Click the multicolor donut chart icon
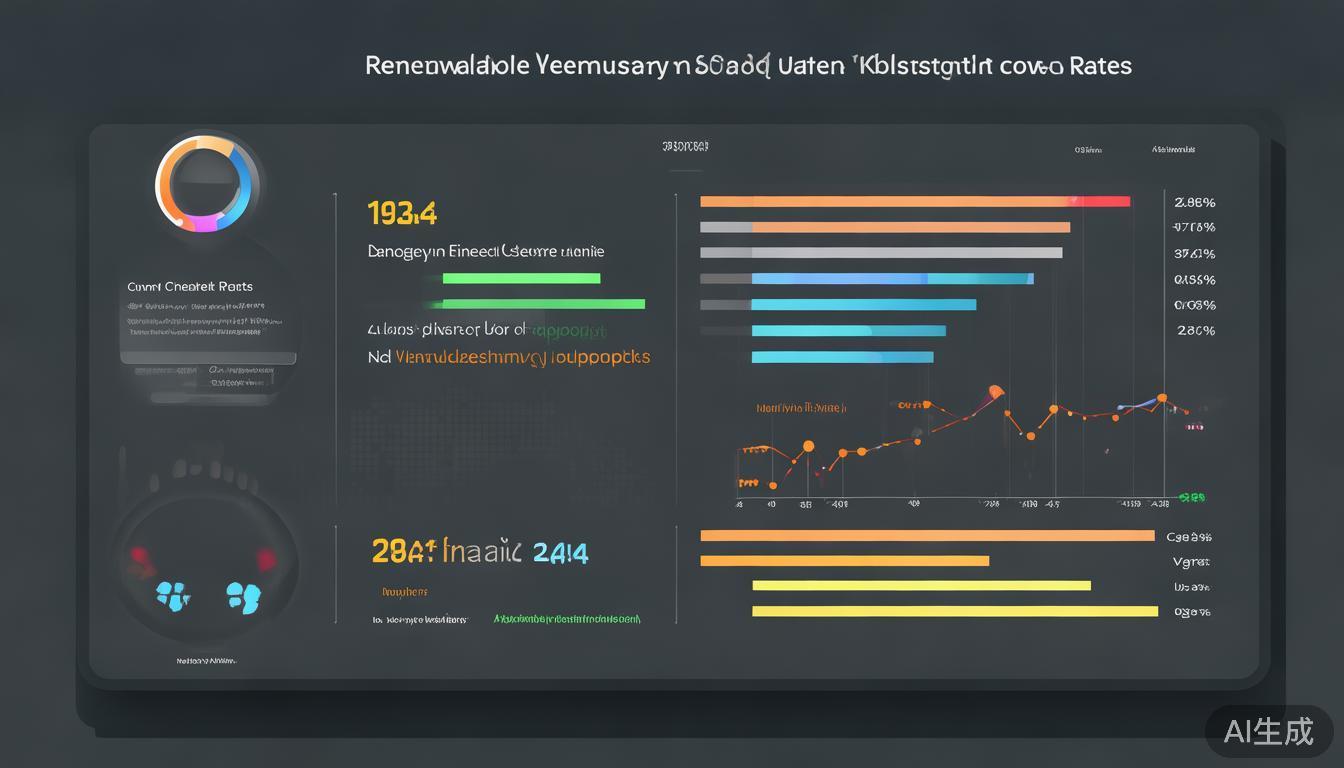This screenshot has height=768, width=1344. pyautogui.click(x=206, y=185)
